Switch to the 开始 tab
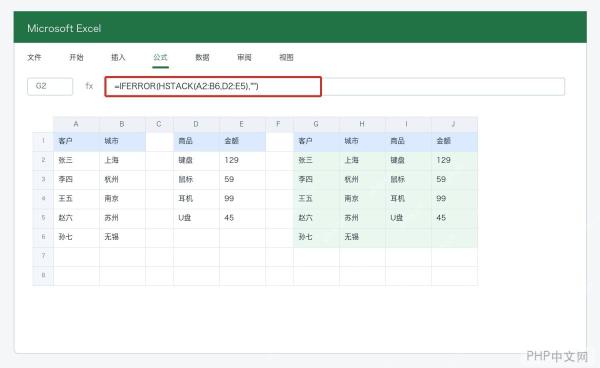The image size is (600, 368). [76, 57]
